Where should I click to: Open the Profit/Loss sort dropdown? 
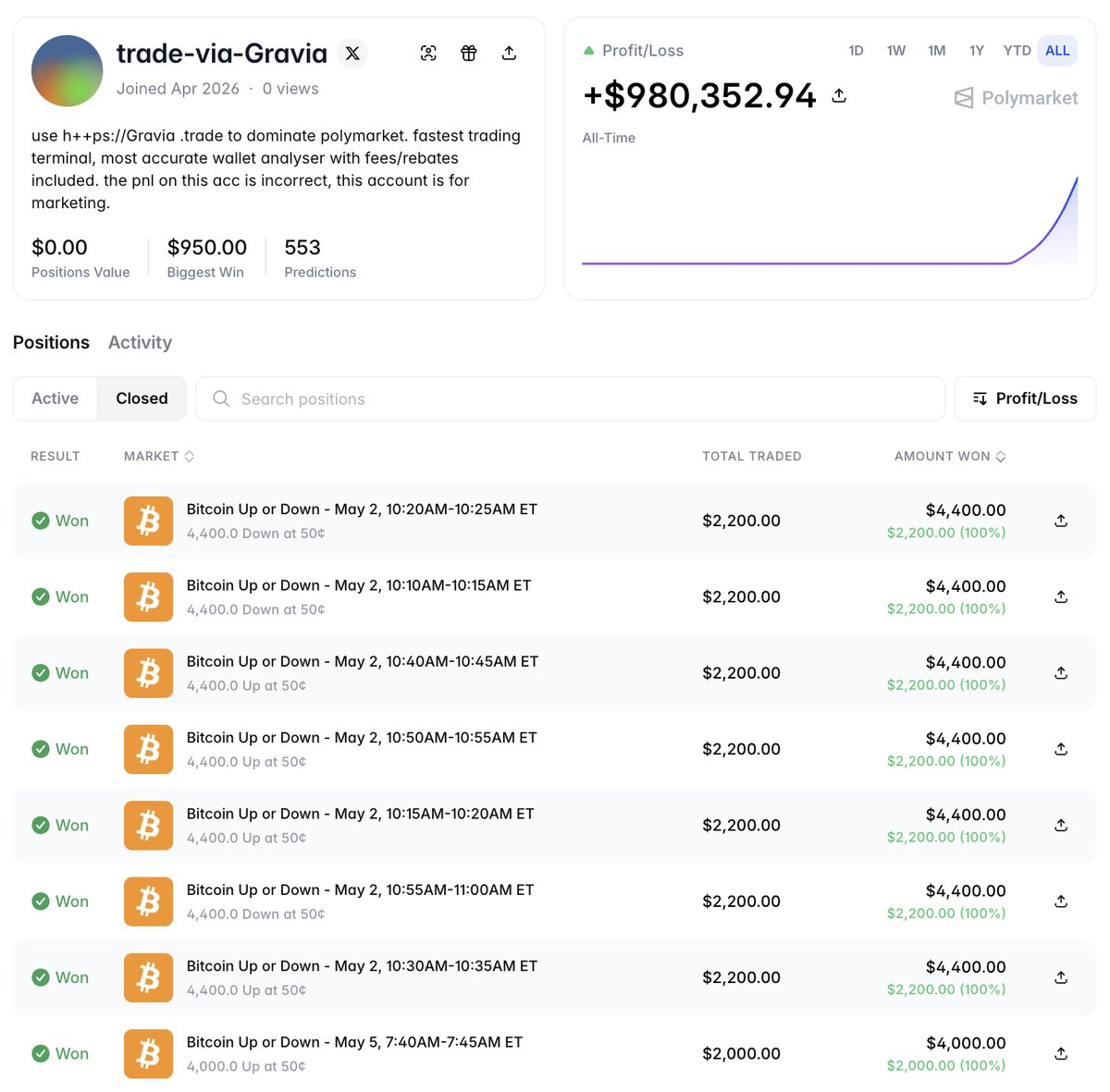point(1025,399)
